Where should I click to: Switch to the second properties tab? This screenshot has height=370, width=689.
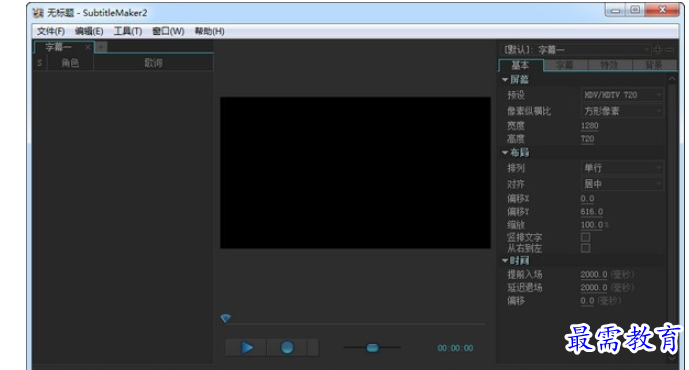565,65
